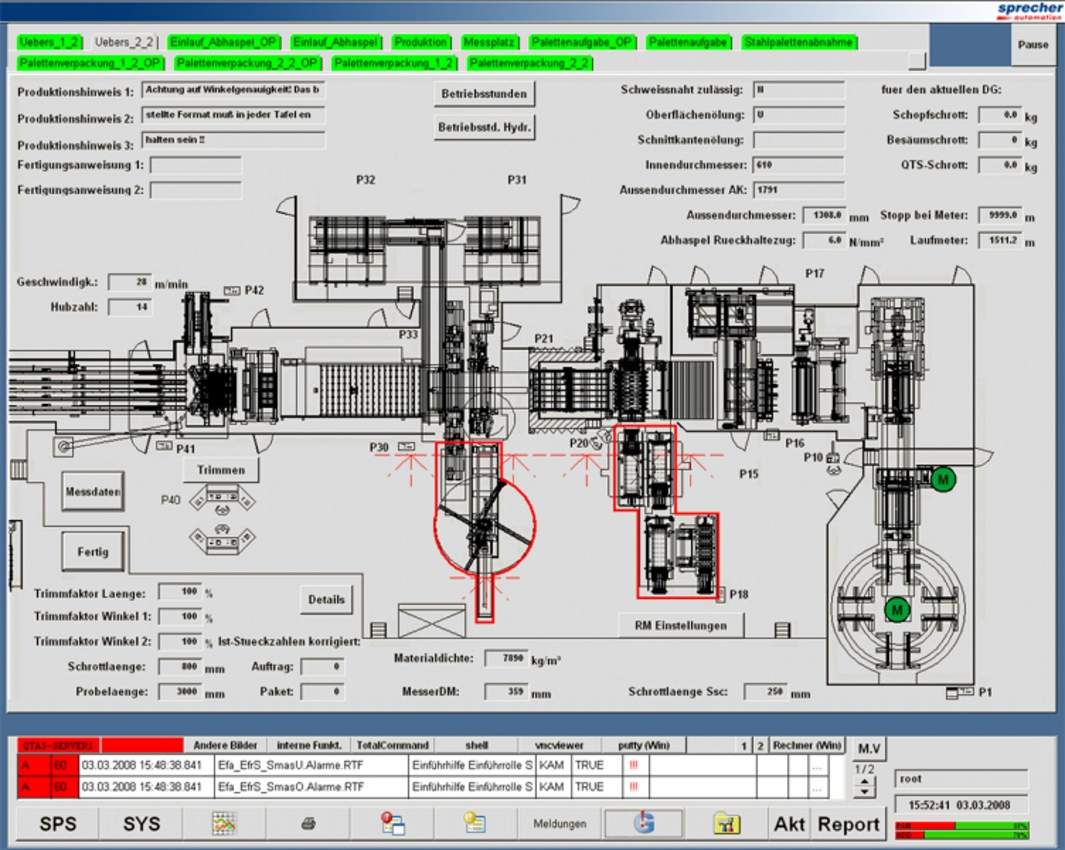Image resolution: width=1065 pixels, height=850 pixels.
Task: Open the ellipsis button in second alarm row
Action: 818,788
